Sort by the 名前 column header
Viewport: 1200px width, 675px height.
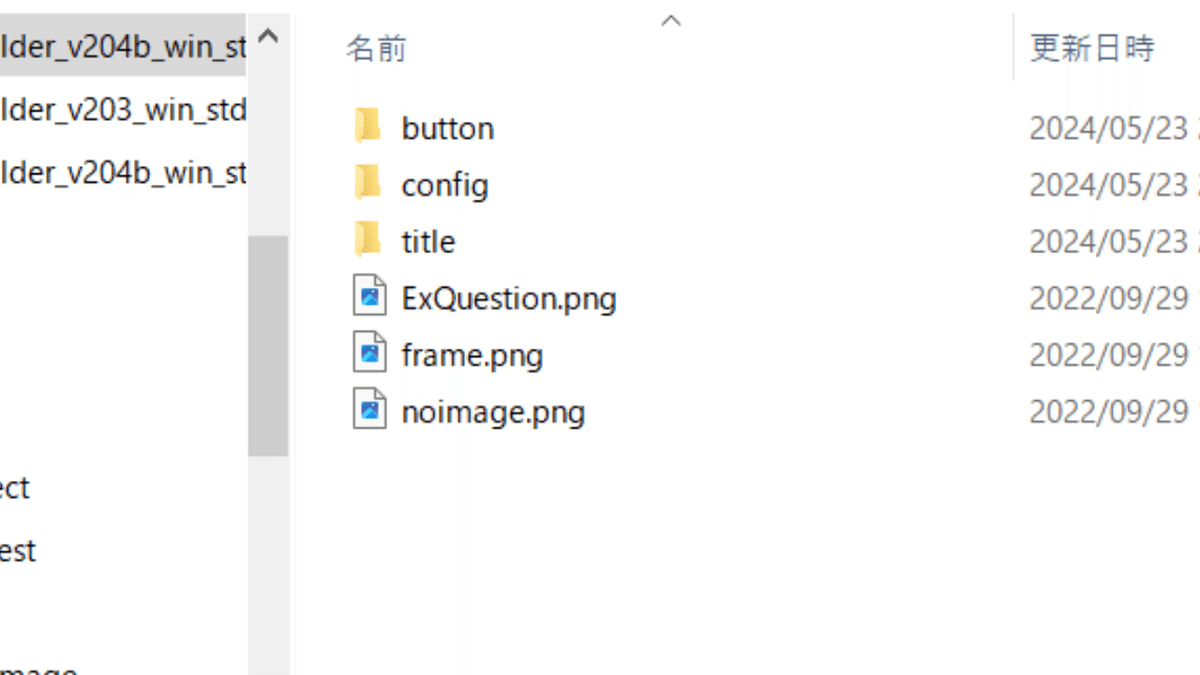pyautogui.click(x=376, y=48)
